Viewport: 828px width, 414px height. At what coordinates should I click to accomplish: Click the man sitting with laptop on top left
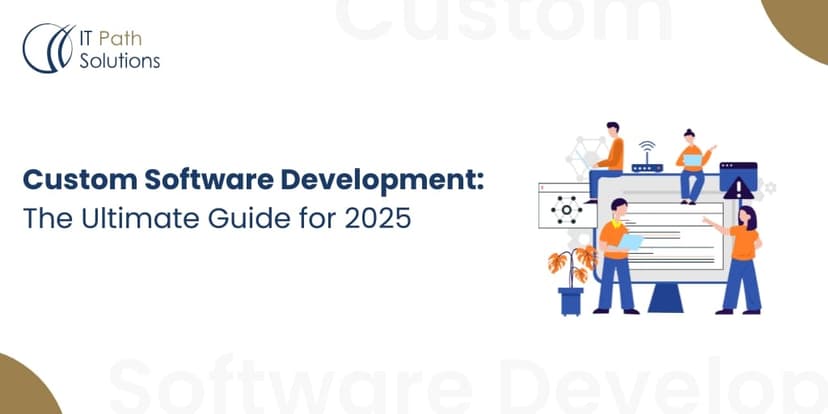click(x=609, y=155)
